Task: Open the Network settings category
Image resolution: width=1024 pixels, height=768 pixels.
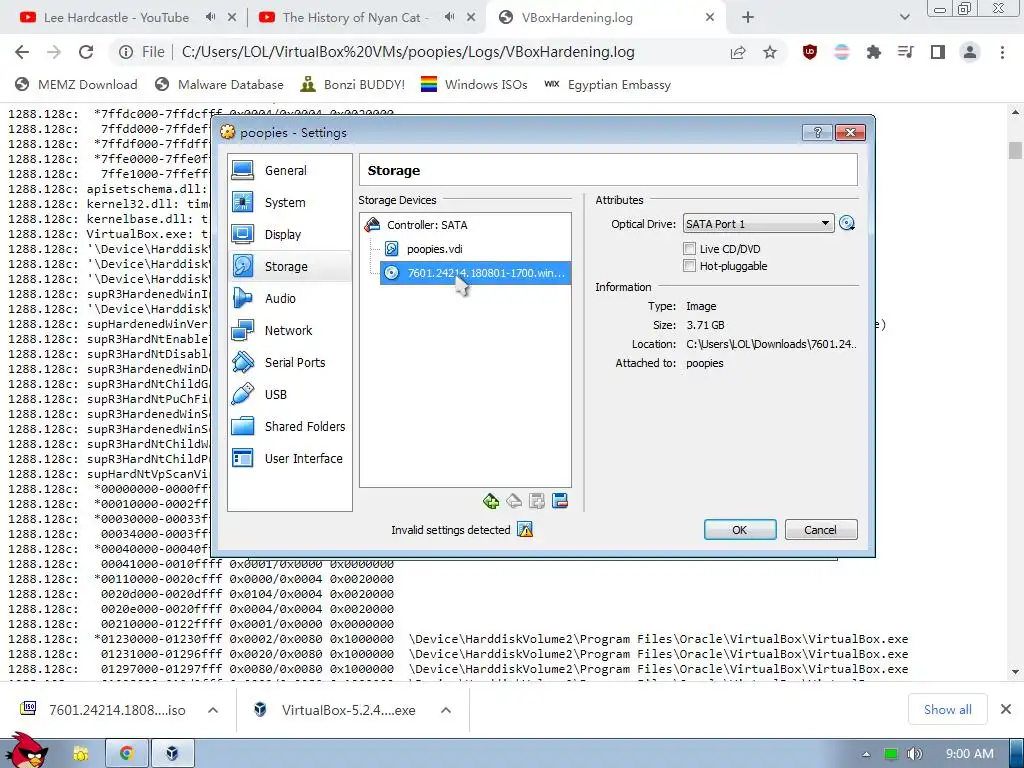Action: pyautogui.click(x=289, y=330)
